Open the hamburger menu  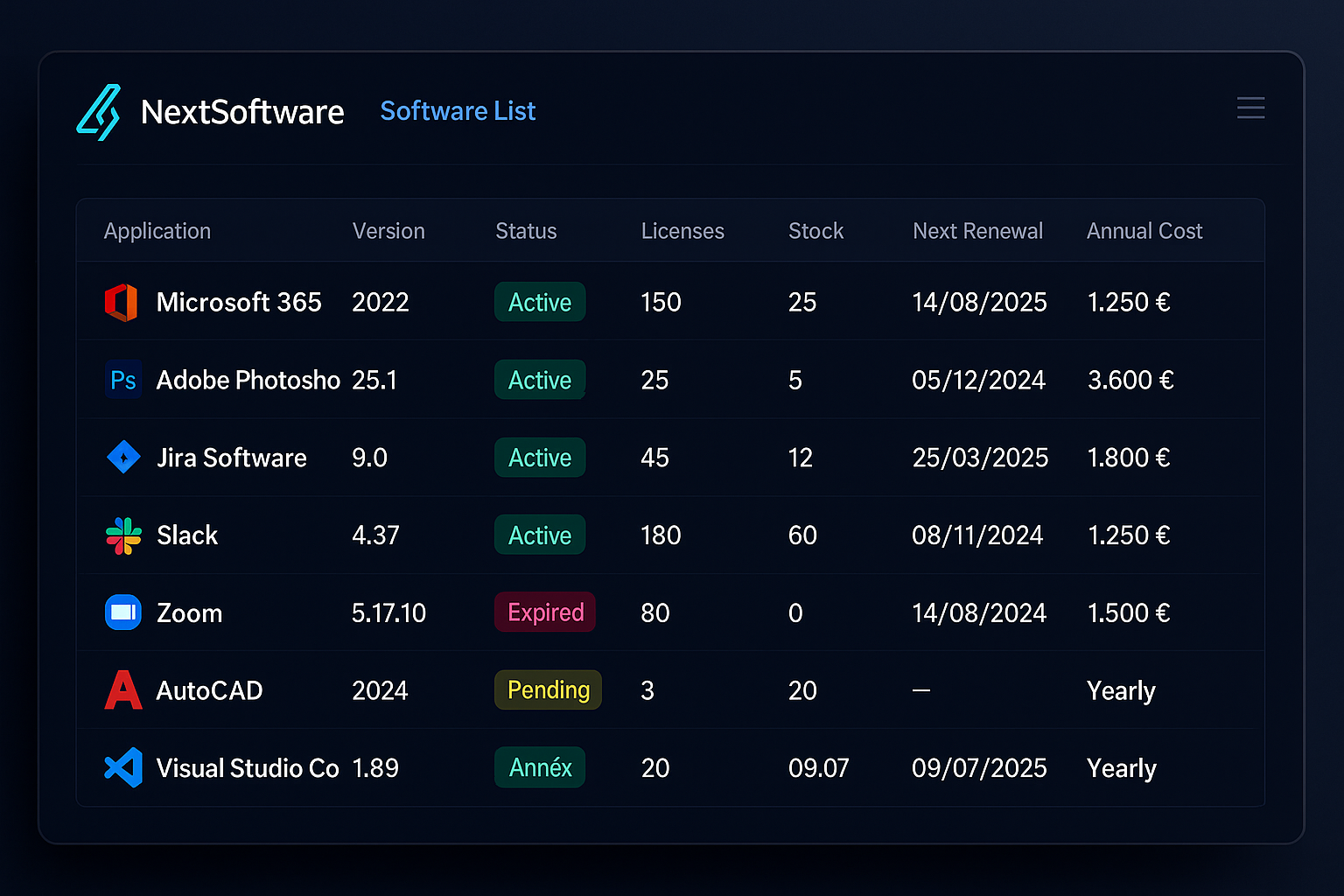(1250, 108)
